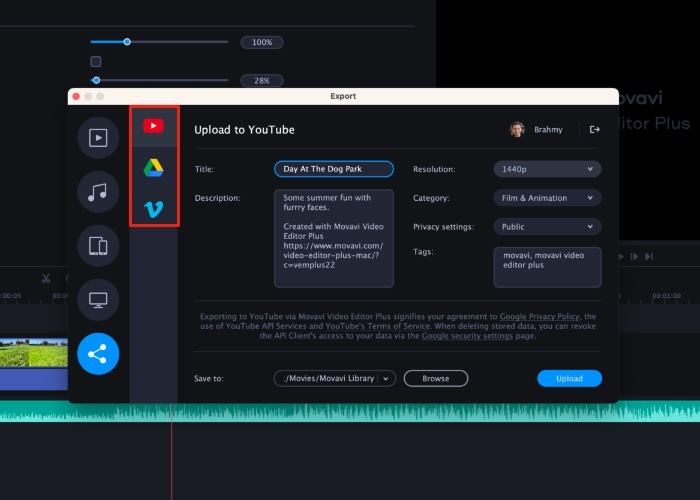700x500 pixels.
Task: Switch to the Google Drive upload tab
Action: (x=153, y=167)
